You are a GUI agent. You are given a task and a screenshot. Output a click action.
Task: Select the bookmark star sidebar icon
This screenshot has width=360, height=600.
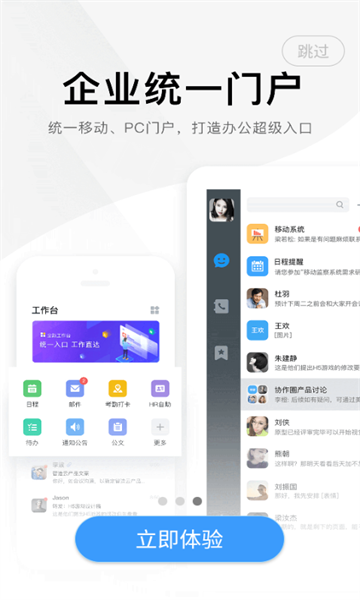pos(222,352)
